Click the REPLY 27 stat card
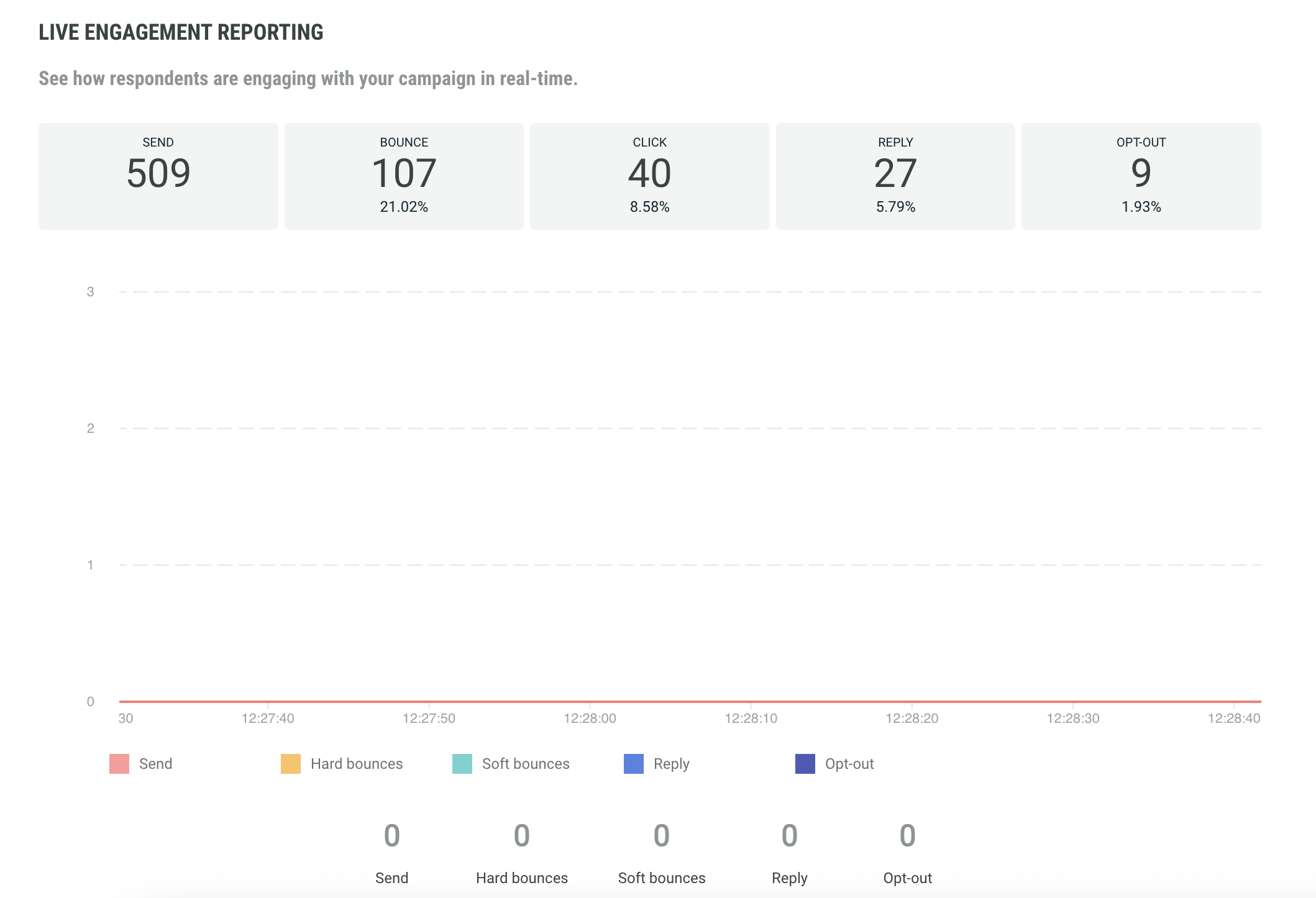Viewport: 1316px width, 898px height. pyautogui.click(x=895, y=176)
